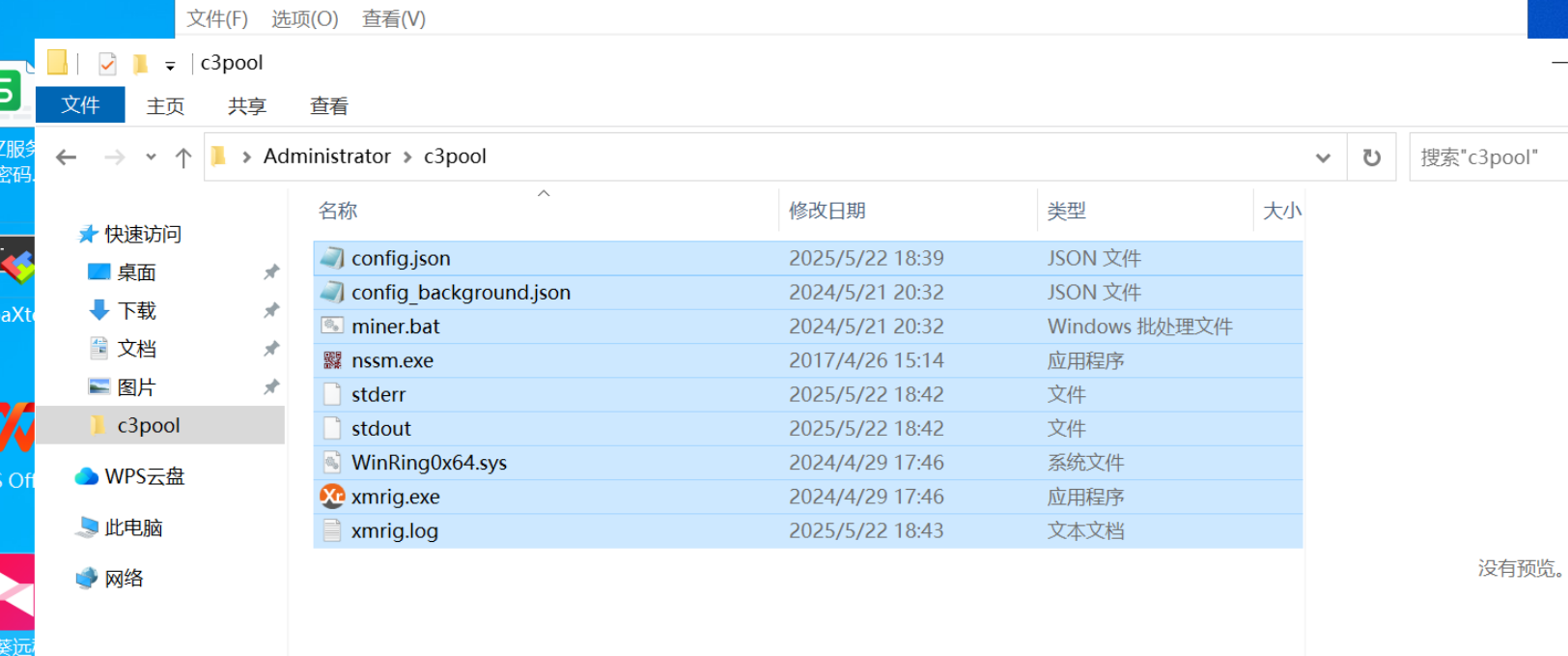The width and height of the screenshot is (1568, 656).
Task: Refresh the c3pool folder view
Action: (1371, 157)
